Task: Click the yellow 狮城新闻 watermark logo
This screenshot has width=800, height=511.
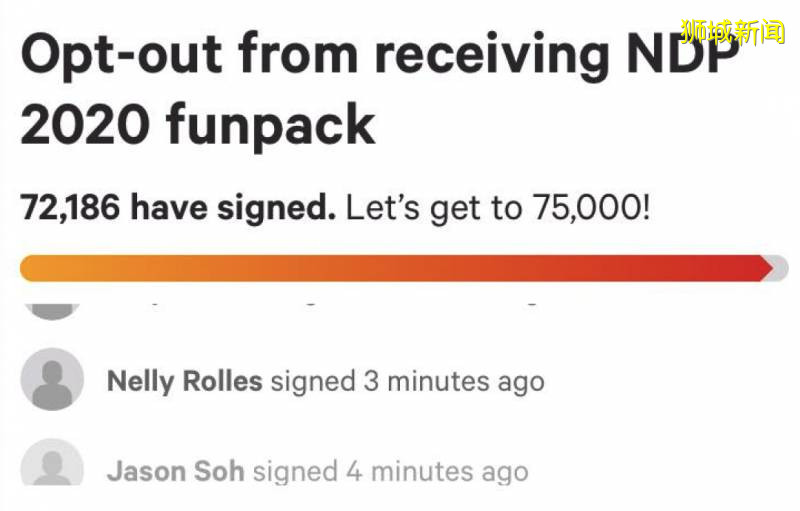Action: (733, 31)
